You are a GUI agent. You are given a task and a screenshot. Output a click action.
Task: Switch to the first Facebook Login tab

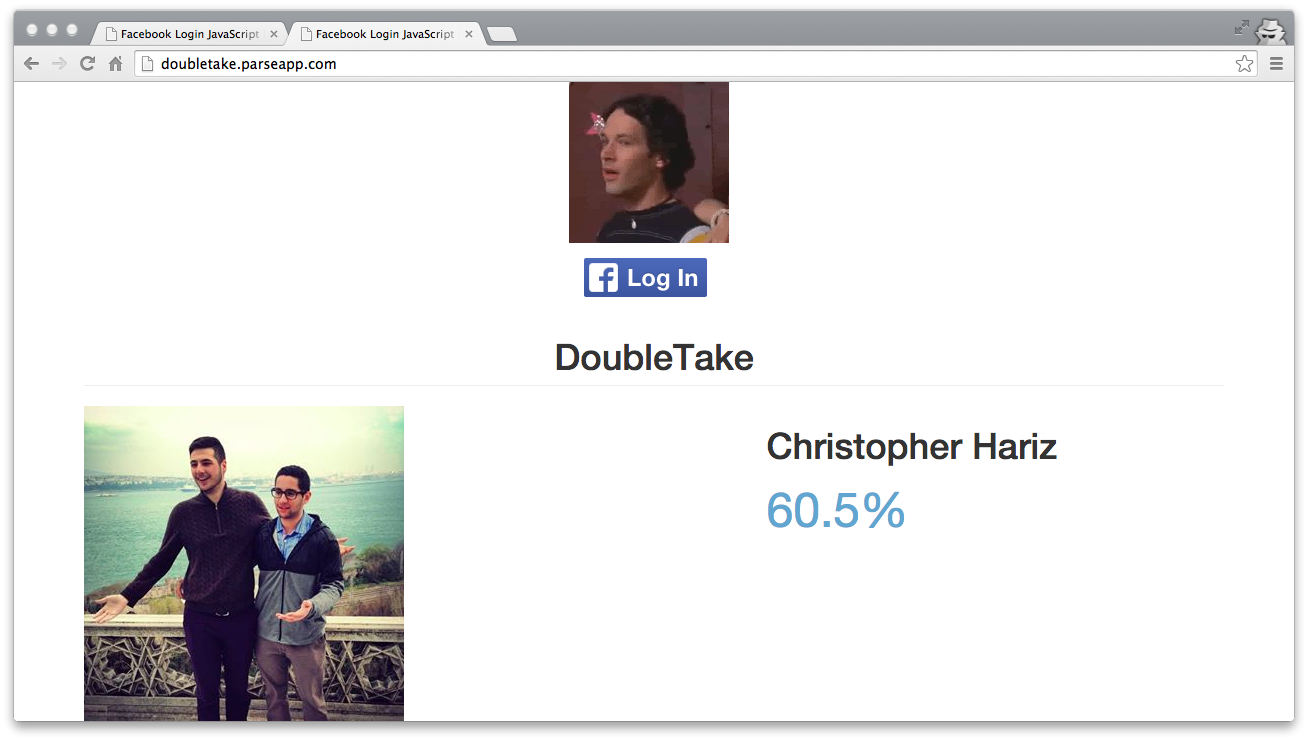point(188,34)
